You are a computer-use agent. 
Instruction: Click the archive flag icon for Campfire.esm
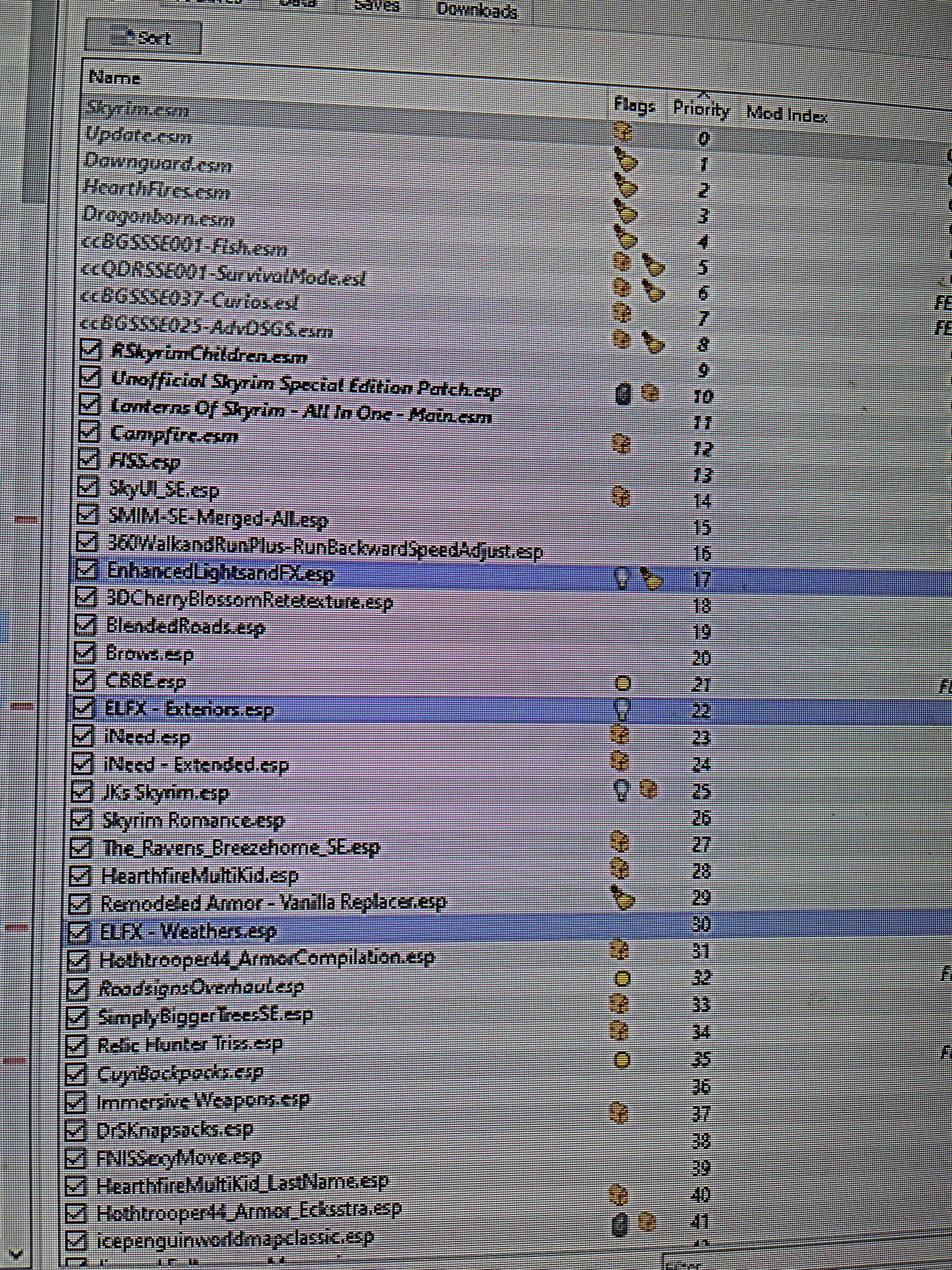[621, 443]
